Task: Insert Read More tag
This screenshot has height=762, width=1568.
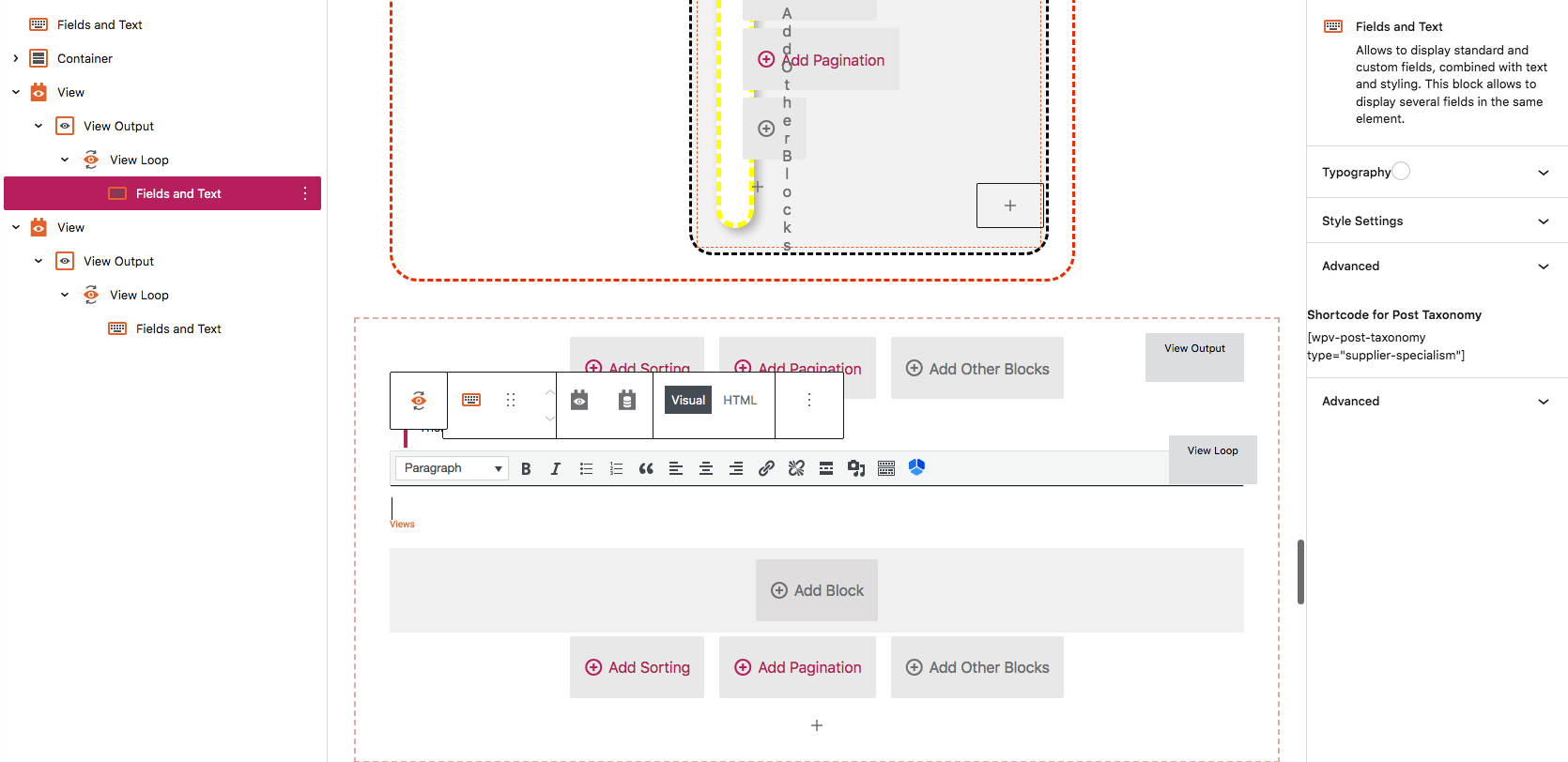Action: [826, 468]
